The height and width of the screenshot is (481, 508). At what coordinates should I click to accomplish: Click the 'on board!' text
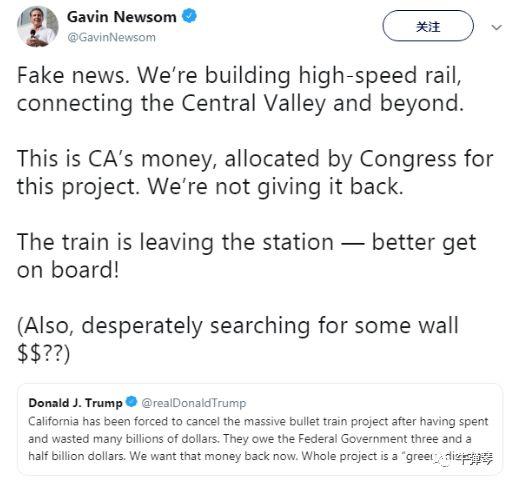[68, 270]
